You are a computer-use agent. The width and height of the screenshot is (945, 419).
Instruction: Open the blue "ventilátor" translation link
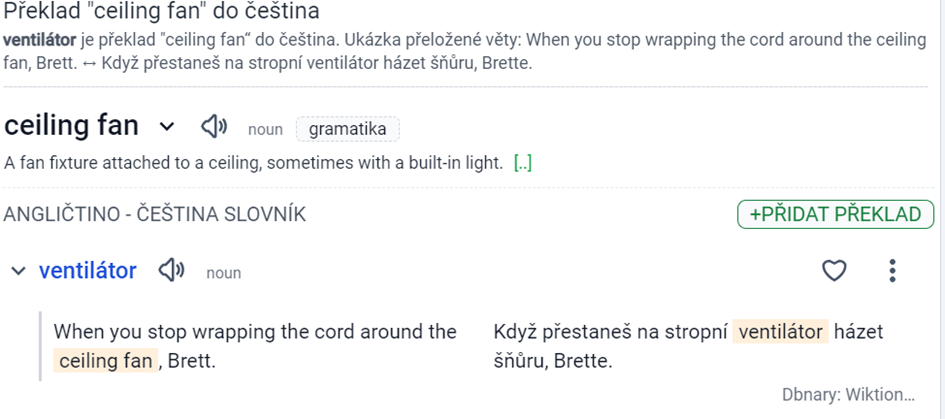click(x=88, y=271)
